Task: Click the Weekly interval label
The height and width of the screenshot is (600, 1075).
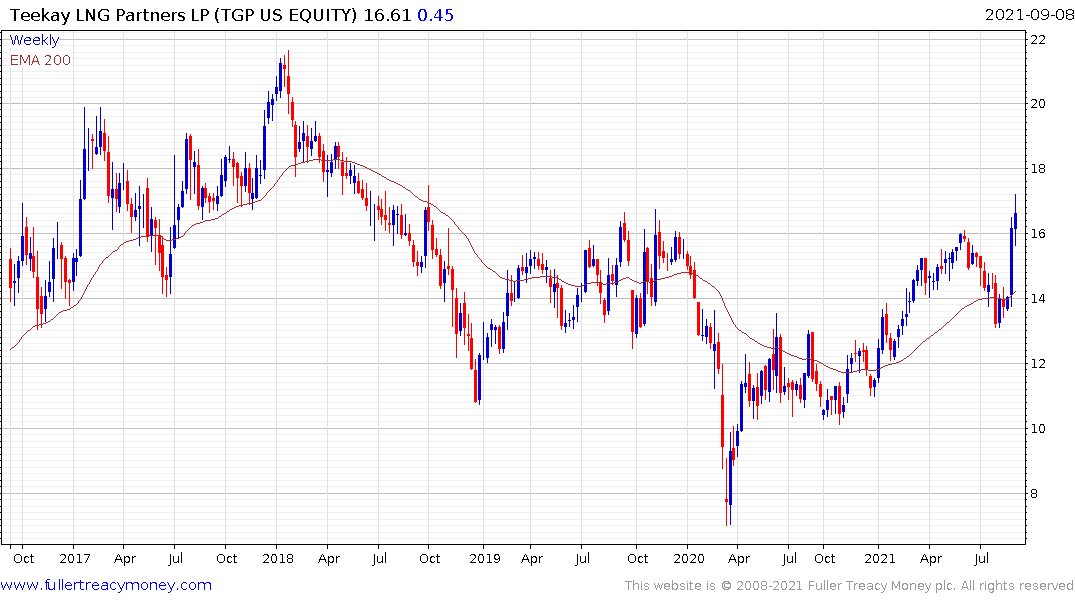Action: click(34, 40)
